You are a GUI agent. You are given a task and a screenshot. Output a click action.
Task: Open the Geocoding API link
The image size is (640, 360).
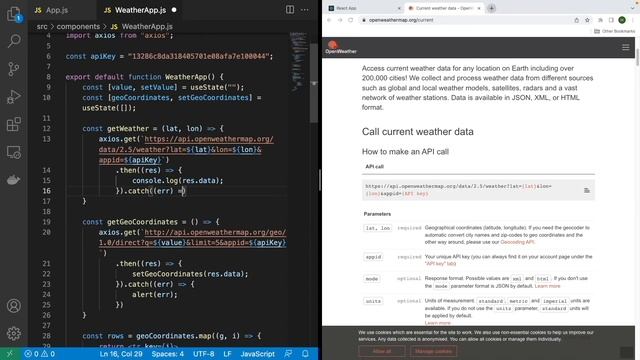click(517, 242)
